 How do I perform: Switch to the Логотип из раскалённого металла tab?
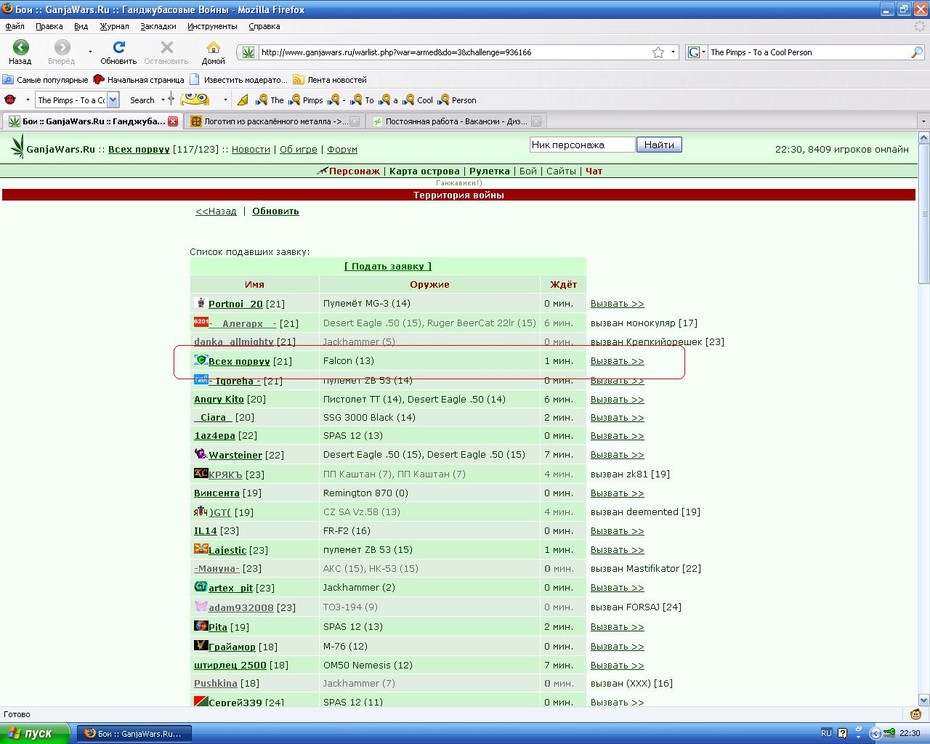tap(275, 121)
